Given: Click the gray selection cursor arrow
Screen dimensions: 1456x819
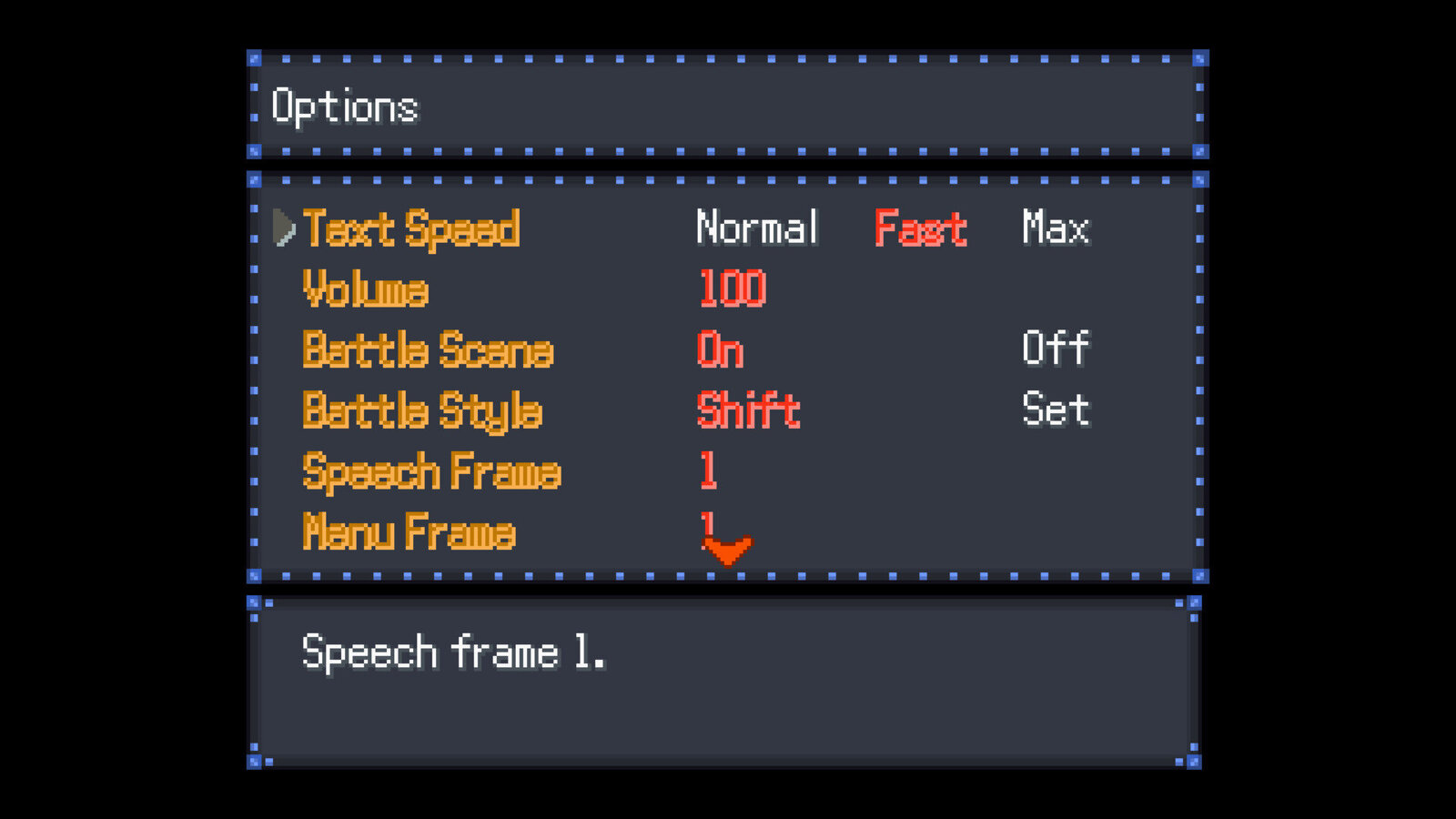Looking at the screenshot, I should [285, 227].
